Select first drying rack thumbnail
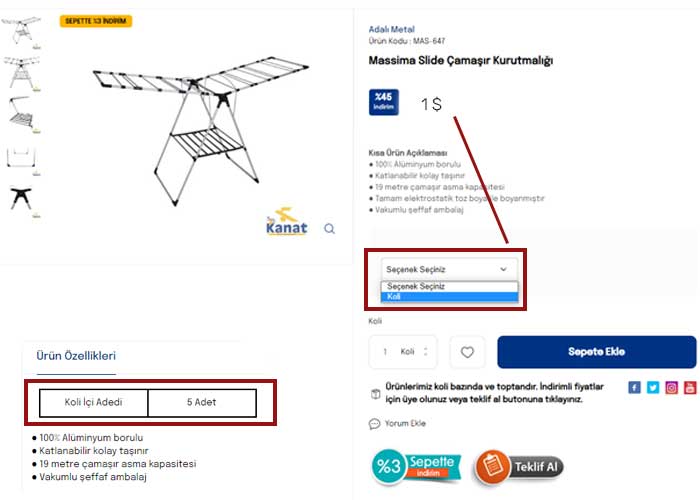This screenshot has width=700, height=500. click(x=22, y=32)
